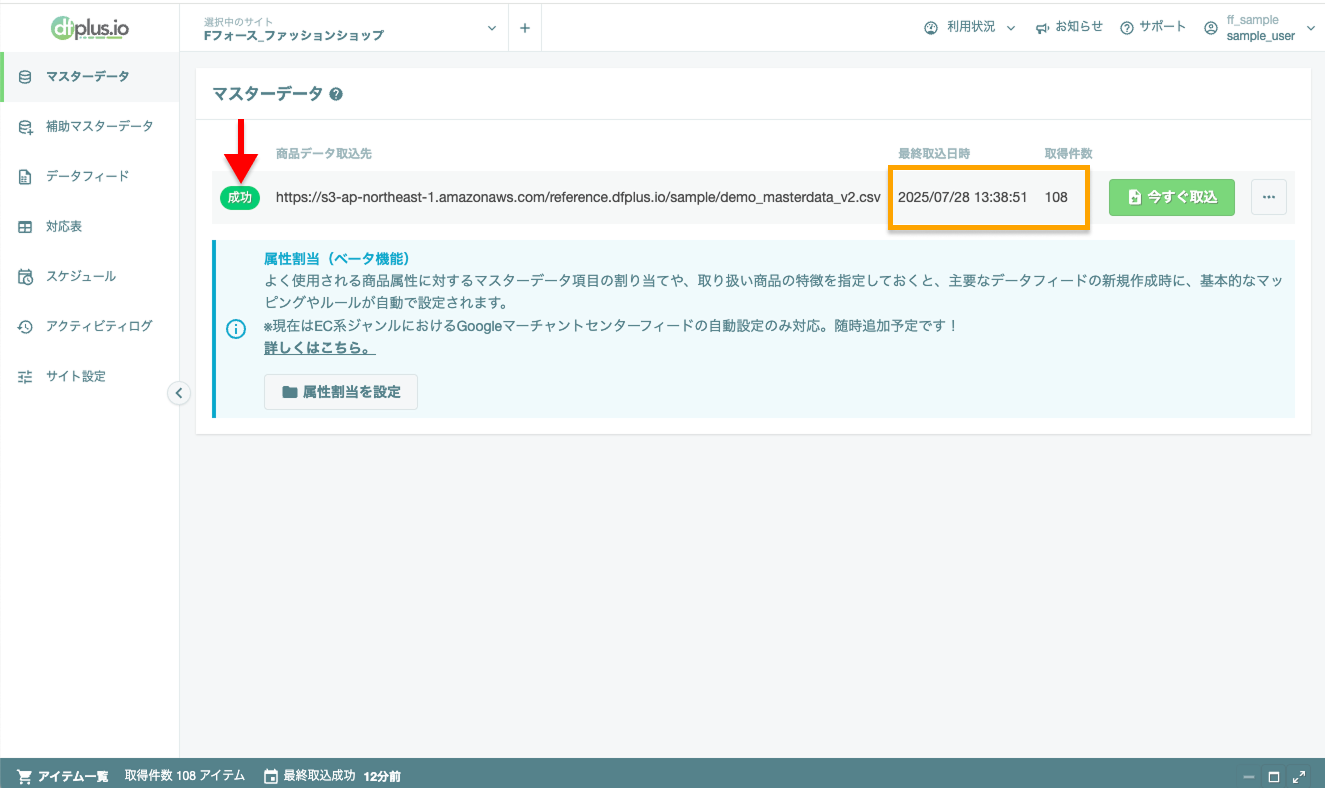Open アクティビティログ in the sidebar
The height and width of the screenshot is (788, 1325).
90,326
